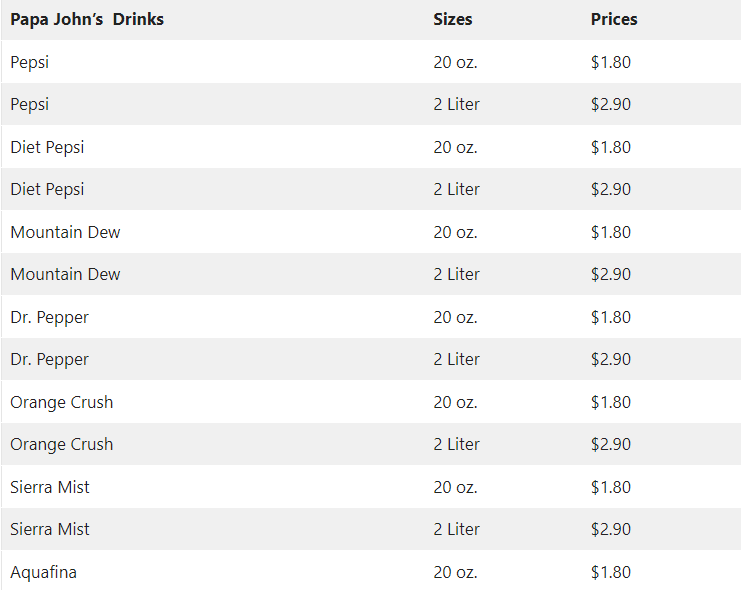Select the Diet Pepsi 2 Liter price $2.90
The width and height of the screenshot is (741, 590).
[611, 189]
